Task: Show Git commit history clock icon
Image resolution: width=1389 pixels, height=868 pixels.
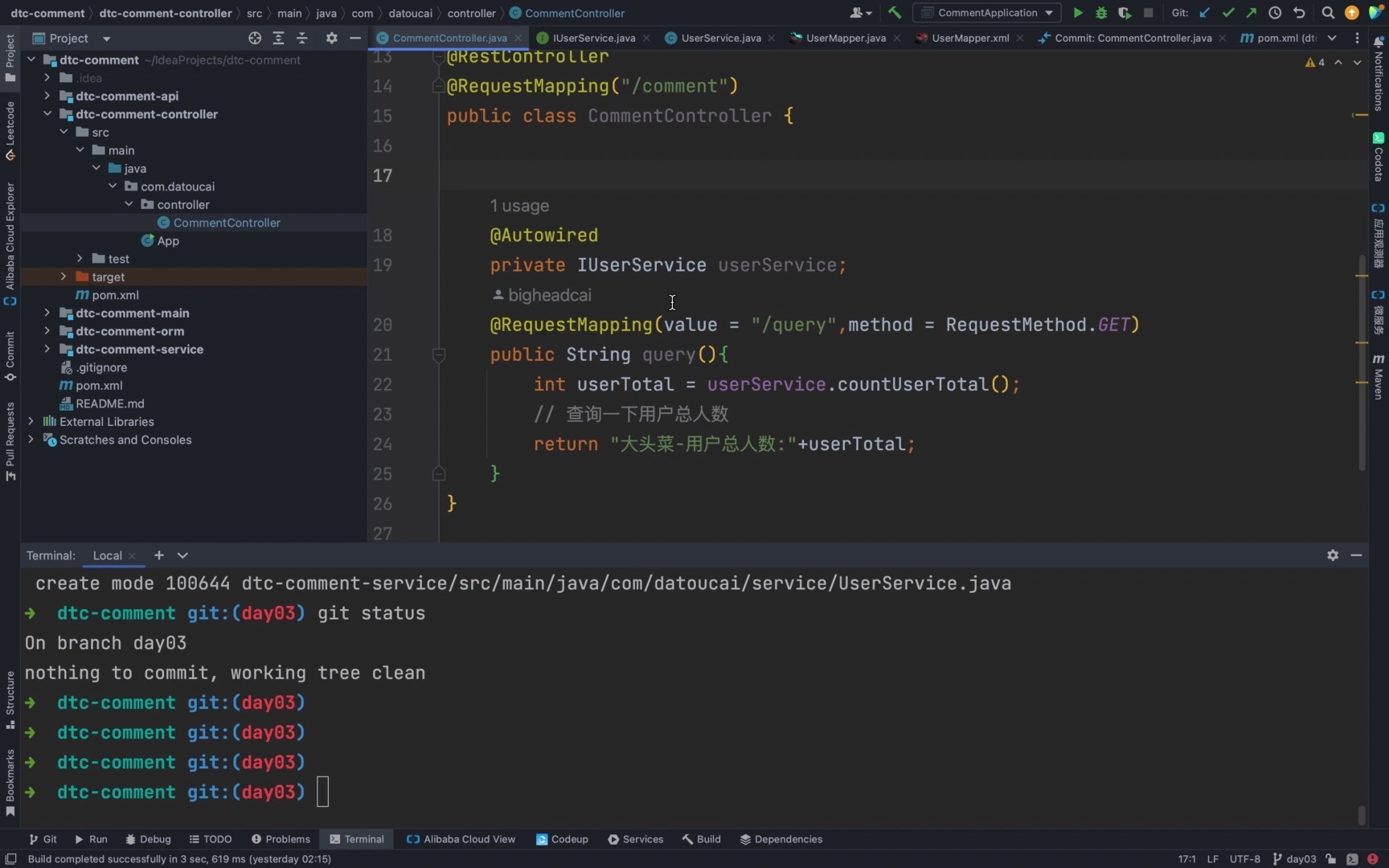Action: click(x=1275, y=13)
